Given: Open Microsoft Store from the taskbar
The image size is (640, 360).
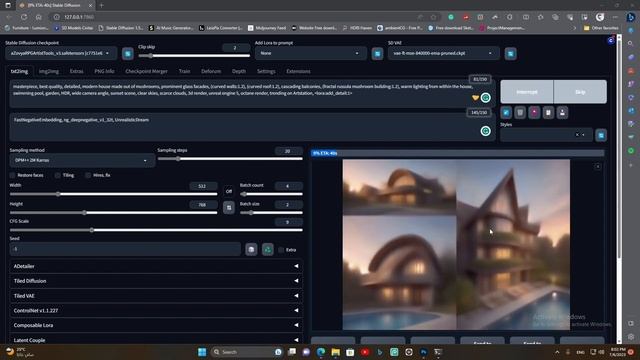Looking at the screenshot, I should 350,352.
